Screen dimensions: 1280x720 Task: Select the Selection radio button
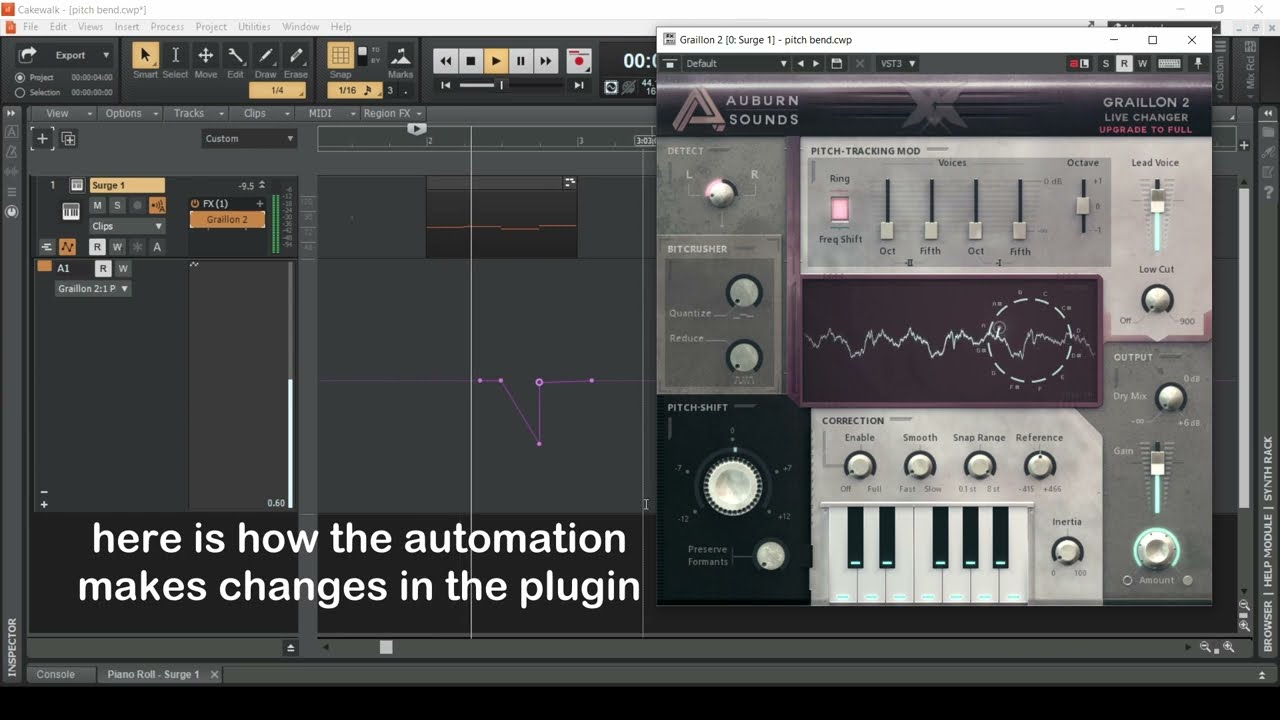[x=20, y=92]
